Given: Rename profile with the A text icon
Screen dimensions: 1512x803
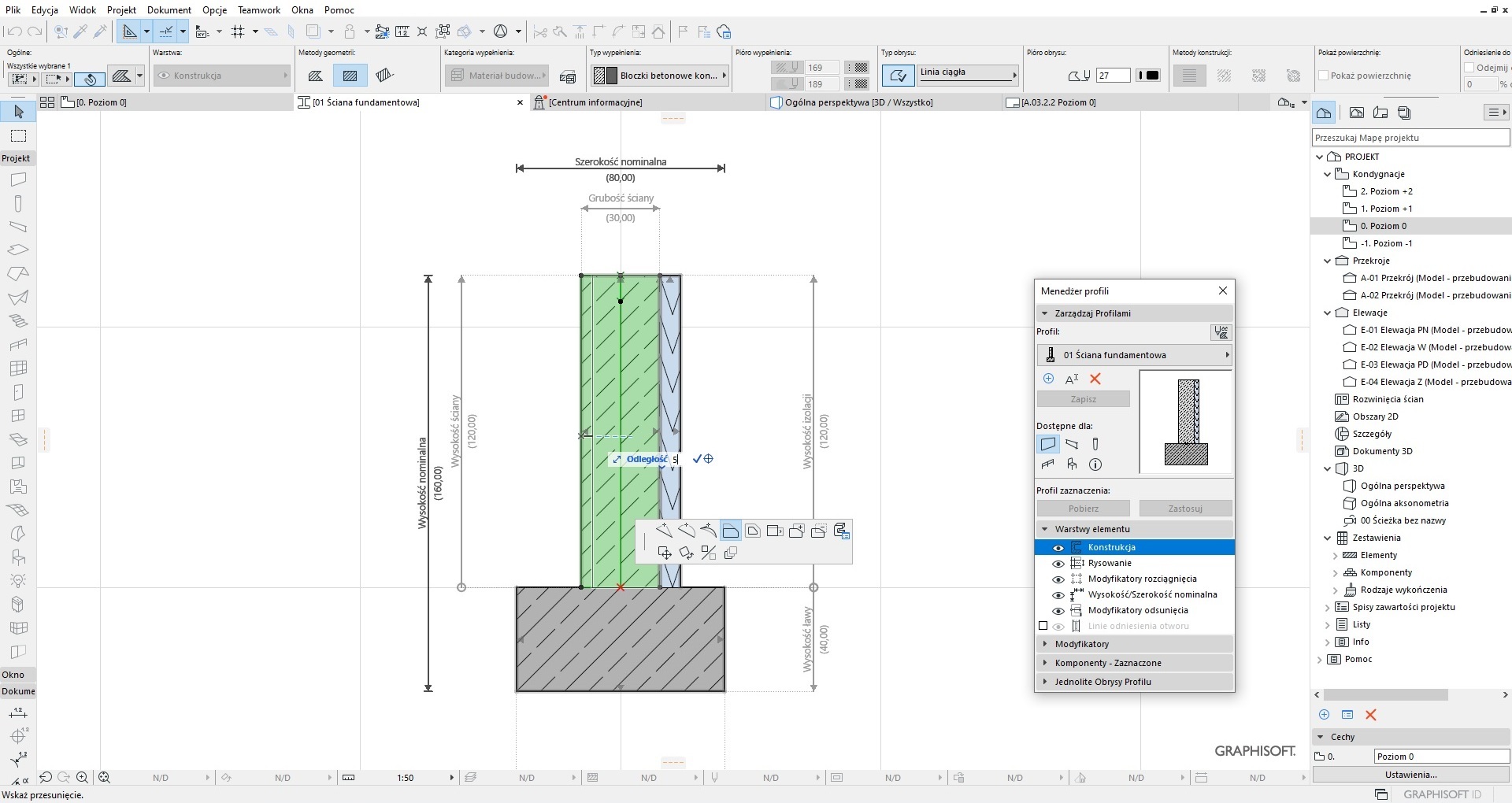Looking at the screenshot, I should tap(1072, 379).
